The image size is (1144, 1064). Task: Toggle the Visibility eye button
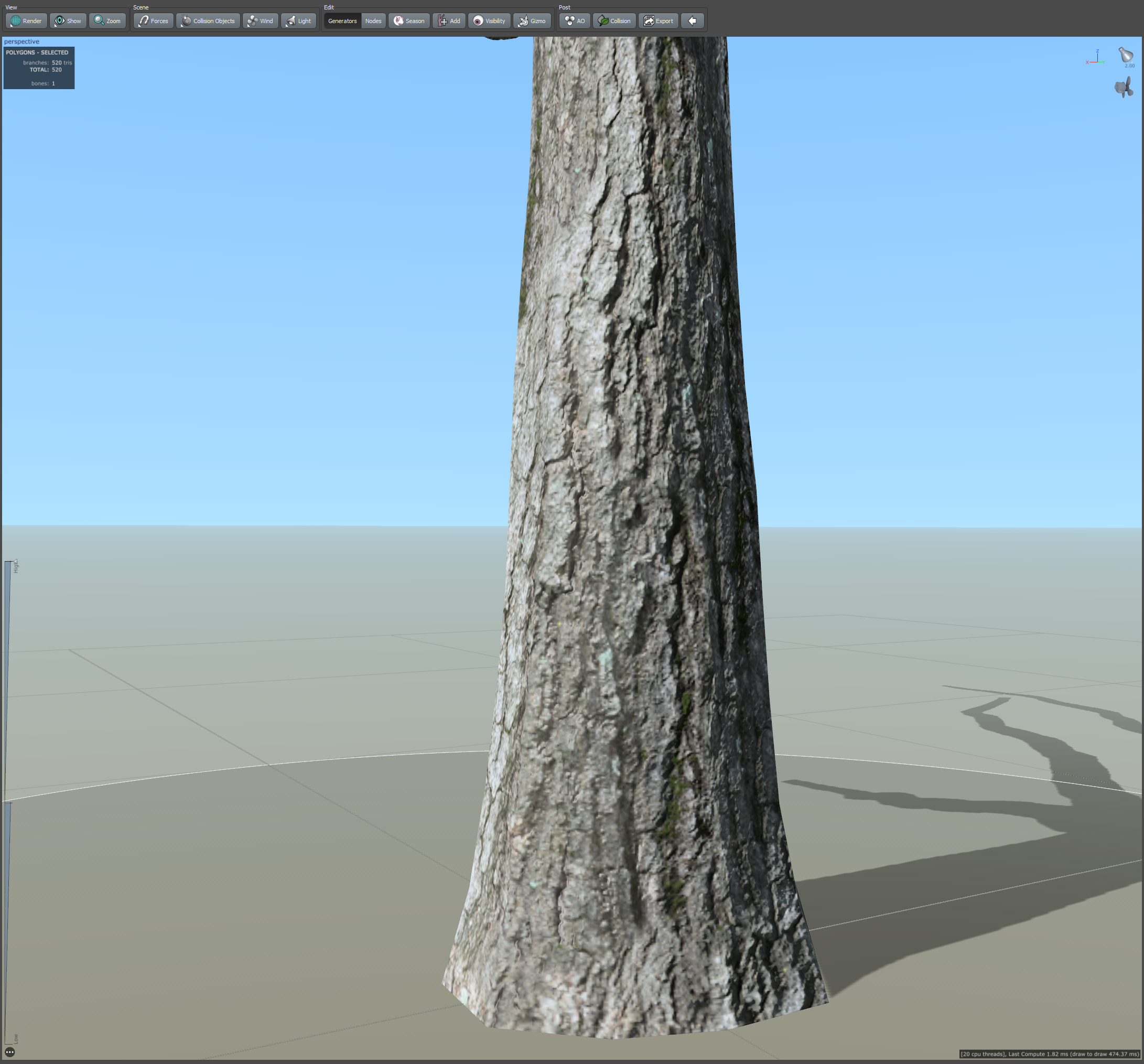point(489,21)
